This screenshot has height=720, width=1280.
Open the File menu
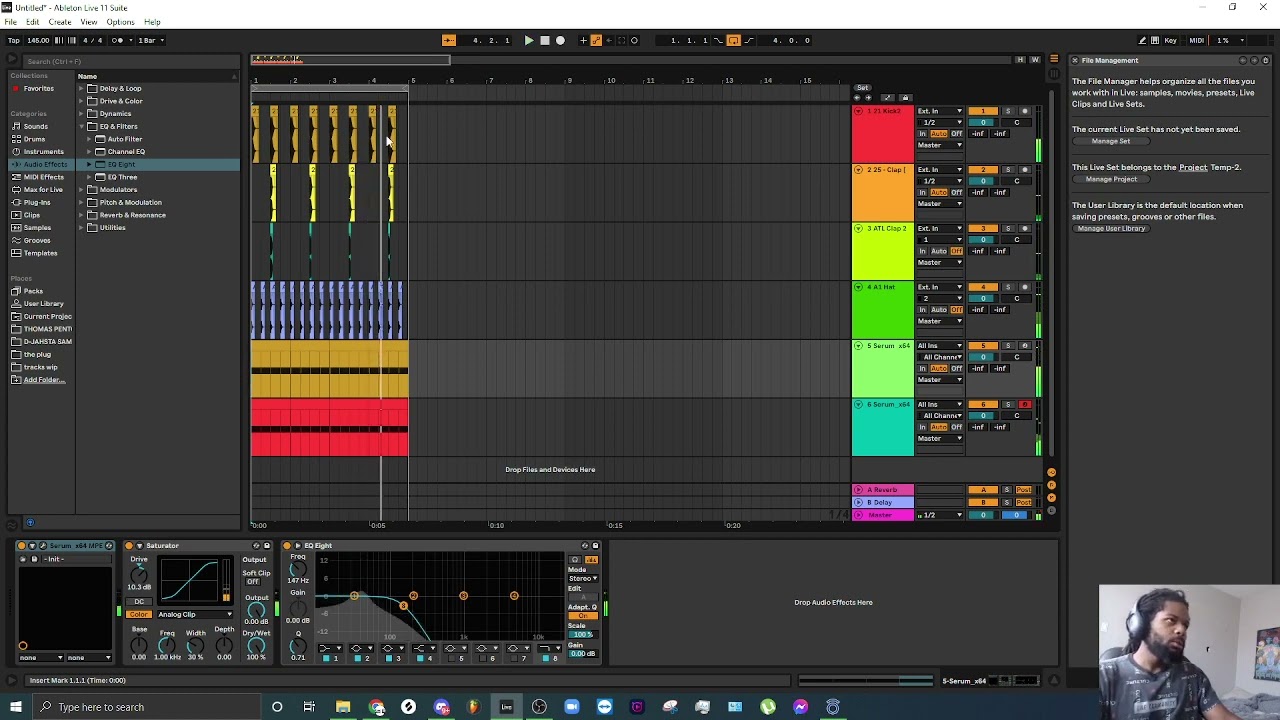click(10, 22)
